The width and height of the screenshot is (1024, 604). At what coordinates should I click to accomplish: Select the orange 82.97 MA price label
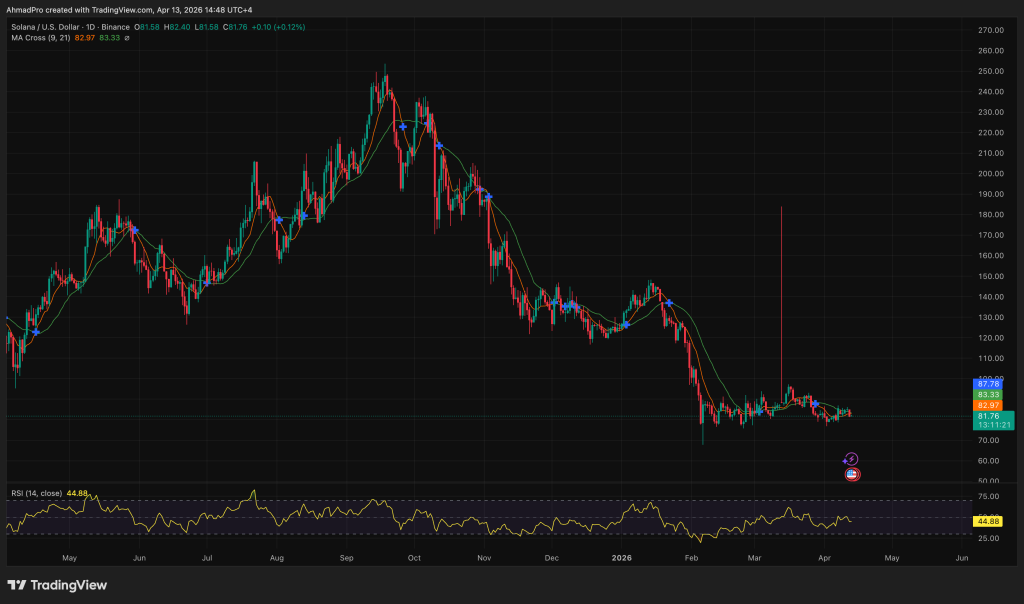(x=988, y=405)
